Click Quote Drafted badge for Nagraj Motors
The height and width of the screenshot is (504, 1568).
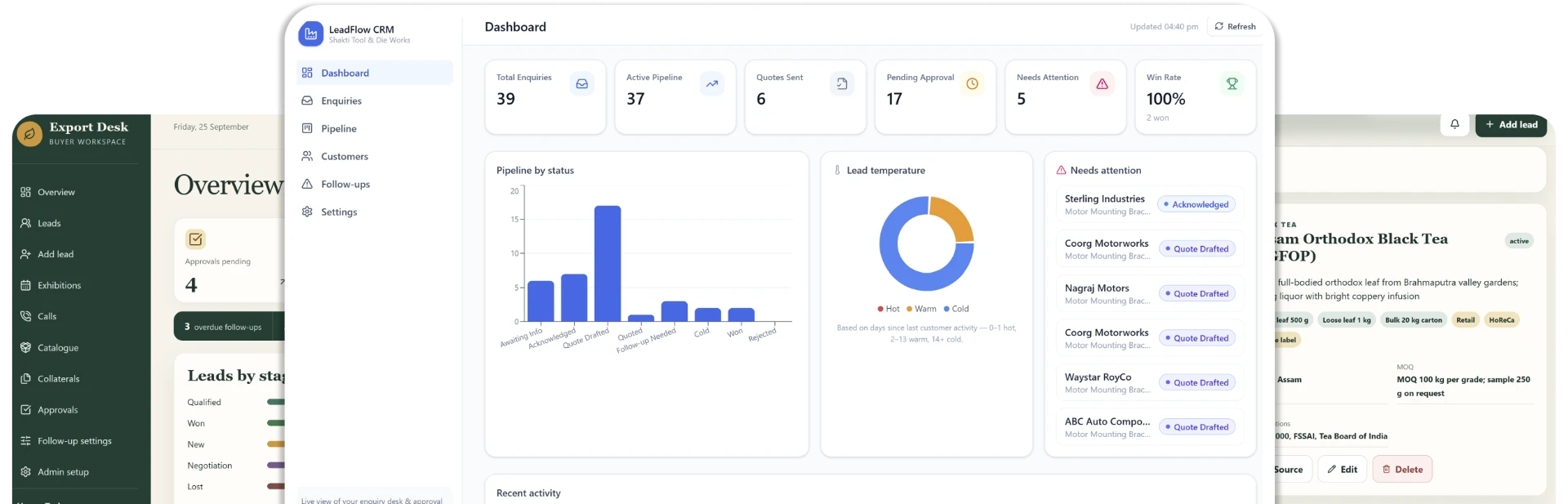tap(1197, 293)
